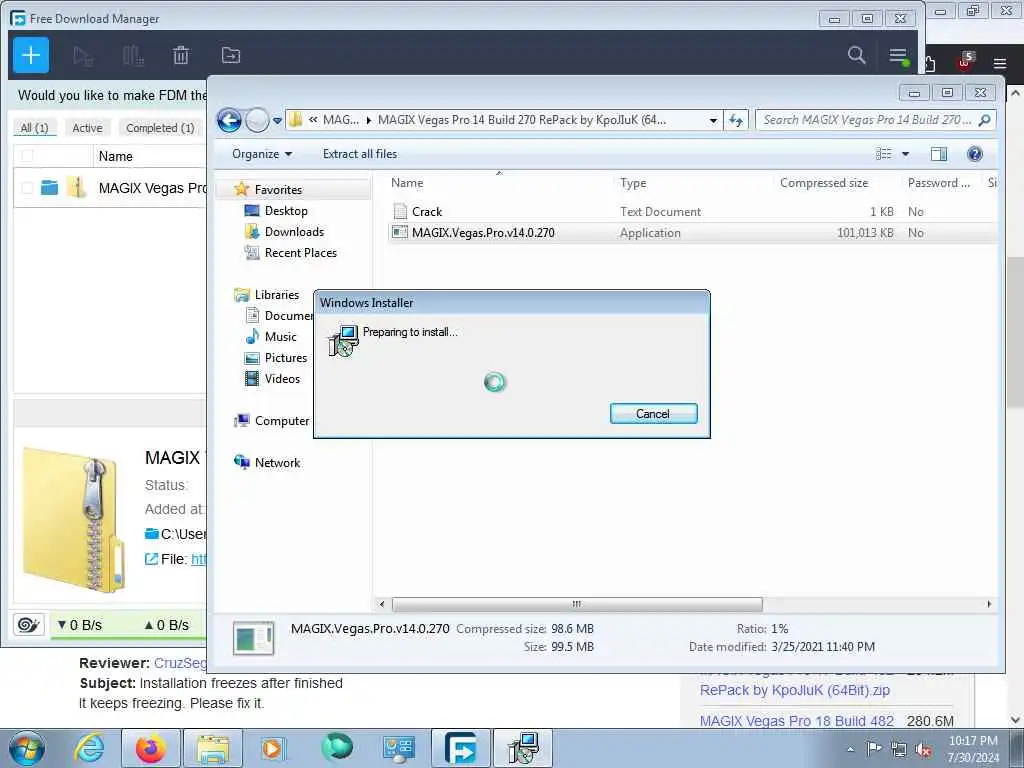Click the refresh button beside address bar
The width and height of the screenshot is (1024, 768).
736,120
